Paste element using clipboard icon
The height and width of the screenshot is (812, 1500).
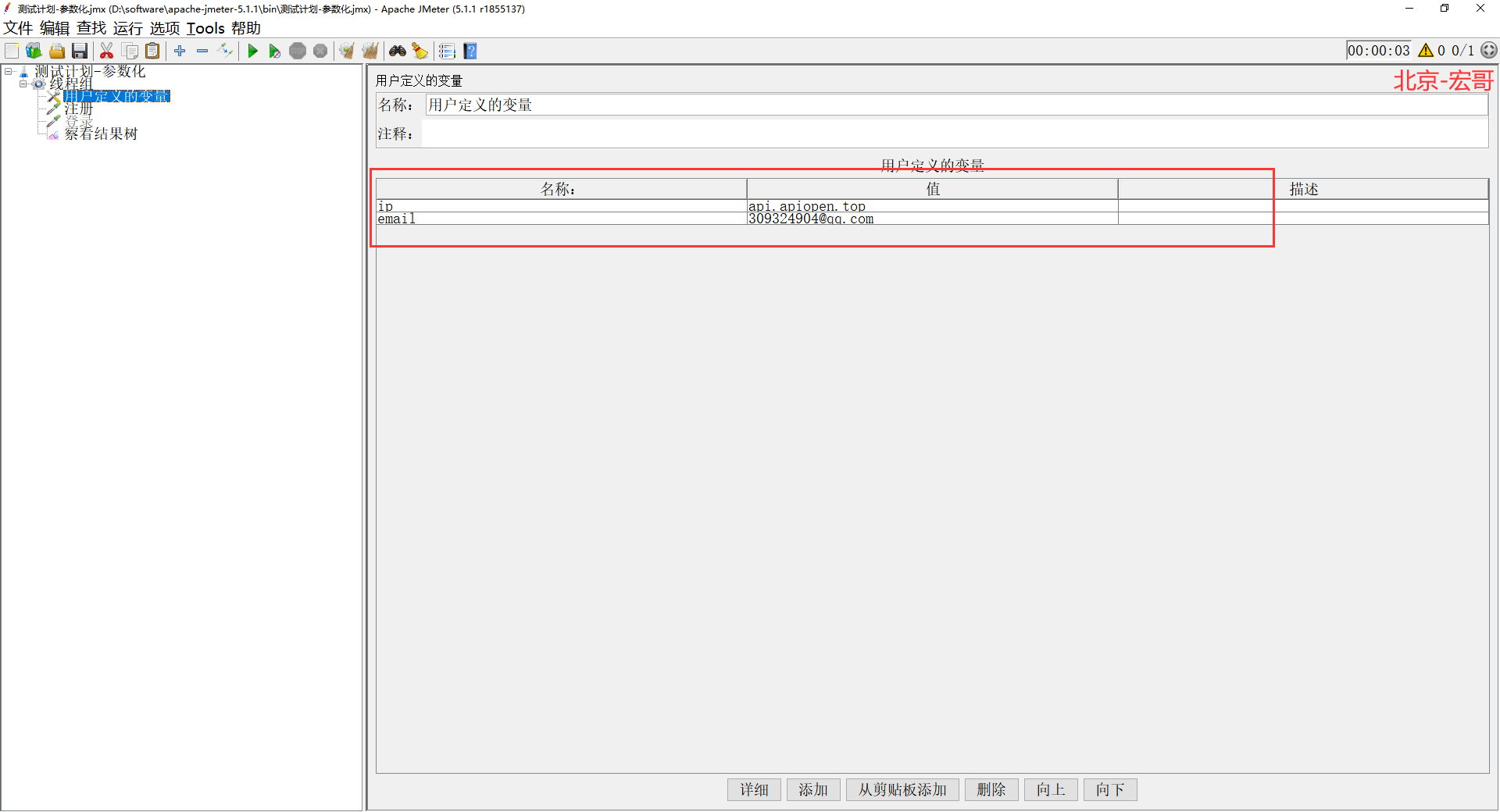click(x=153, y=51)
